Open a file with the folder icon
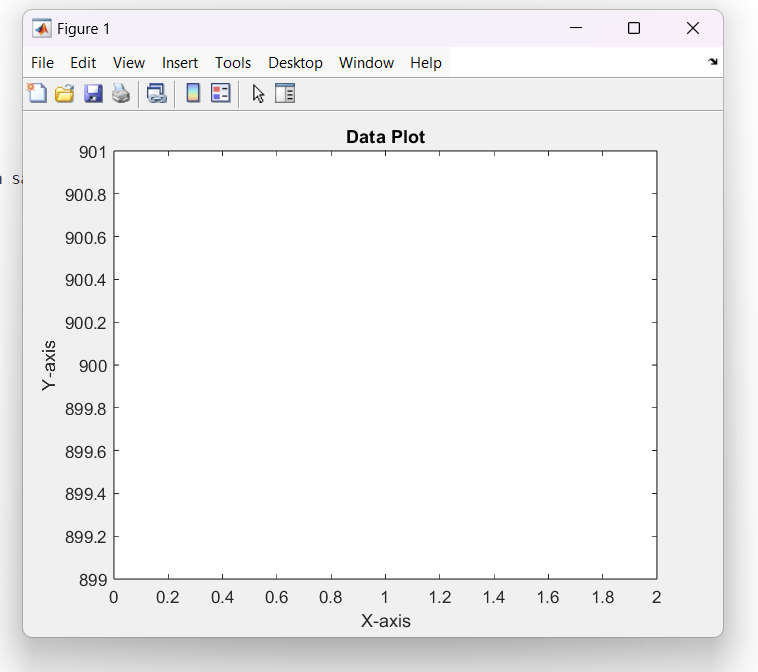The image size is (758, 672). click(64, 93)
